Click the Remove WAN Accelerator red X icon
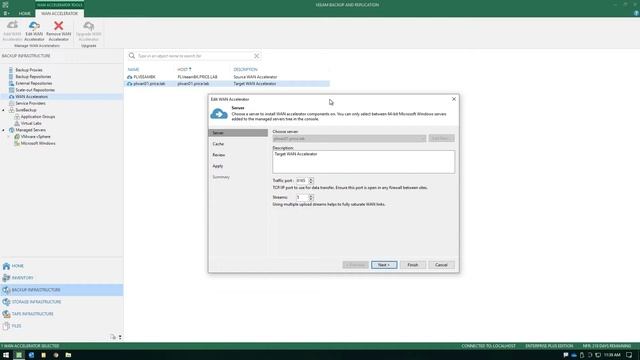The image size is (640, 360). click(x=58, y=26)
